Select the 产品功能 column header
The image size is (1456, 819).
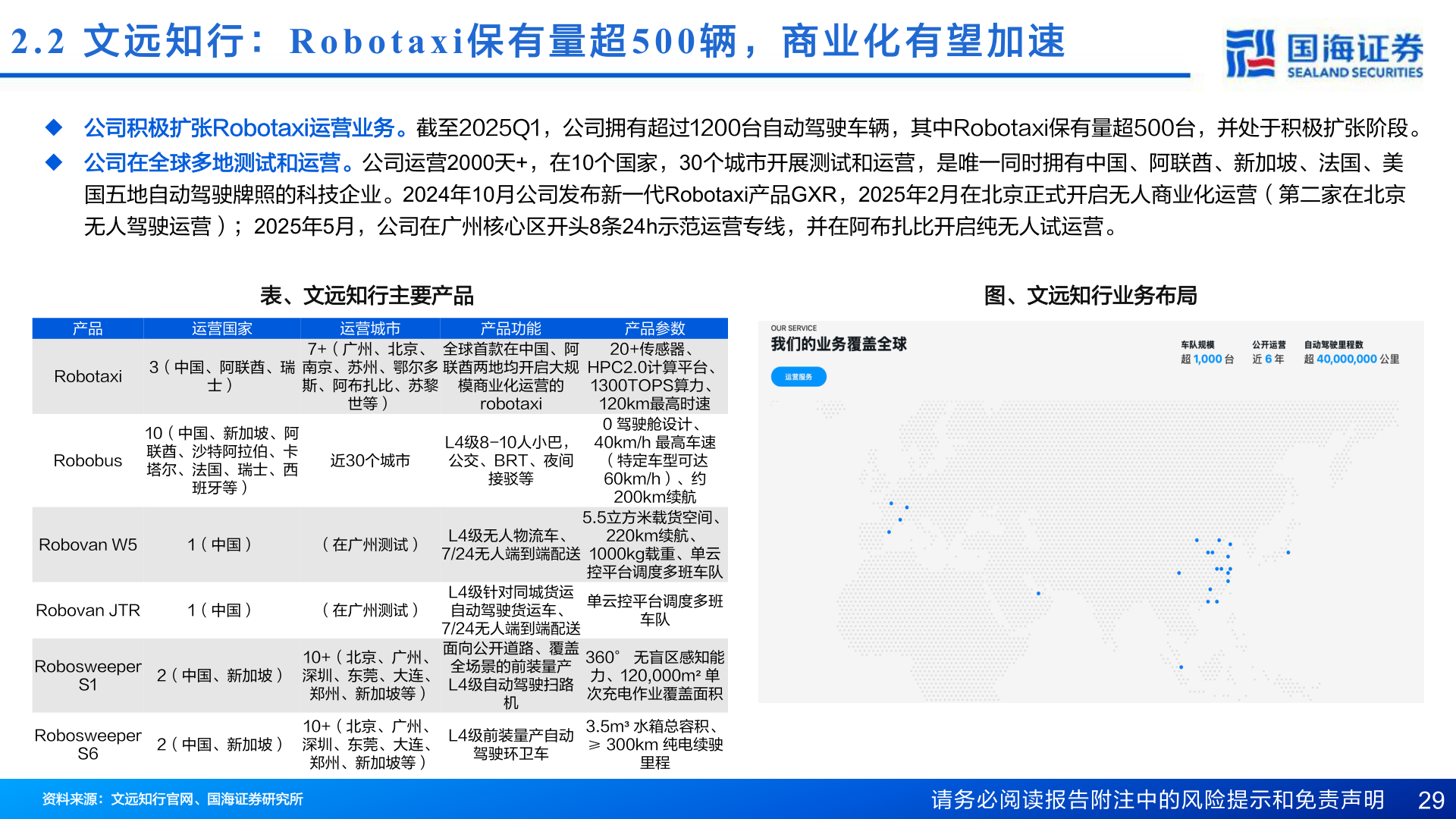510,328
